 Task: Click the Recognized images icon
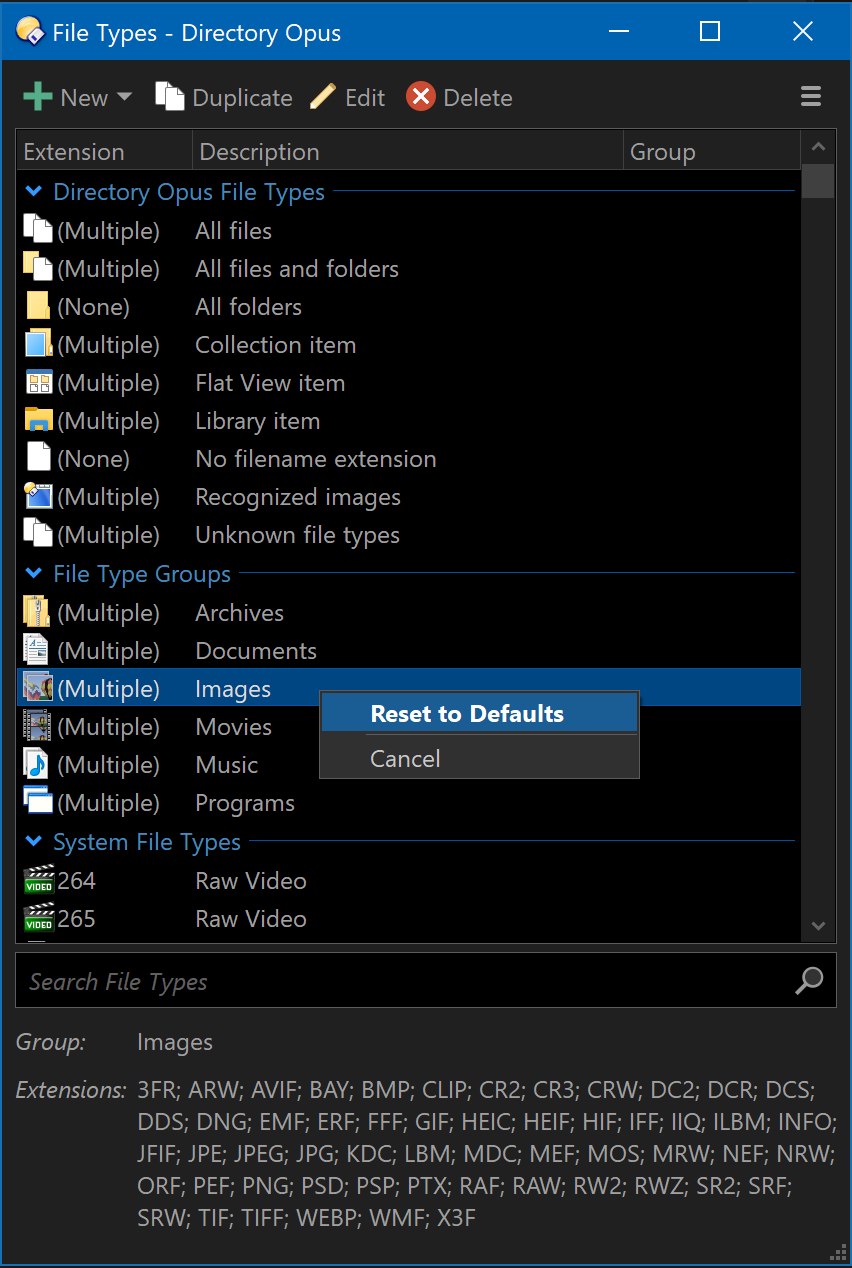pyautogui.click(x=38, y=496)
